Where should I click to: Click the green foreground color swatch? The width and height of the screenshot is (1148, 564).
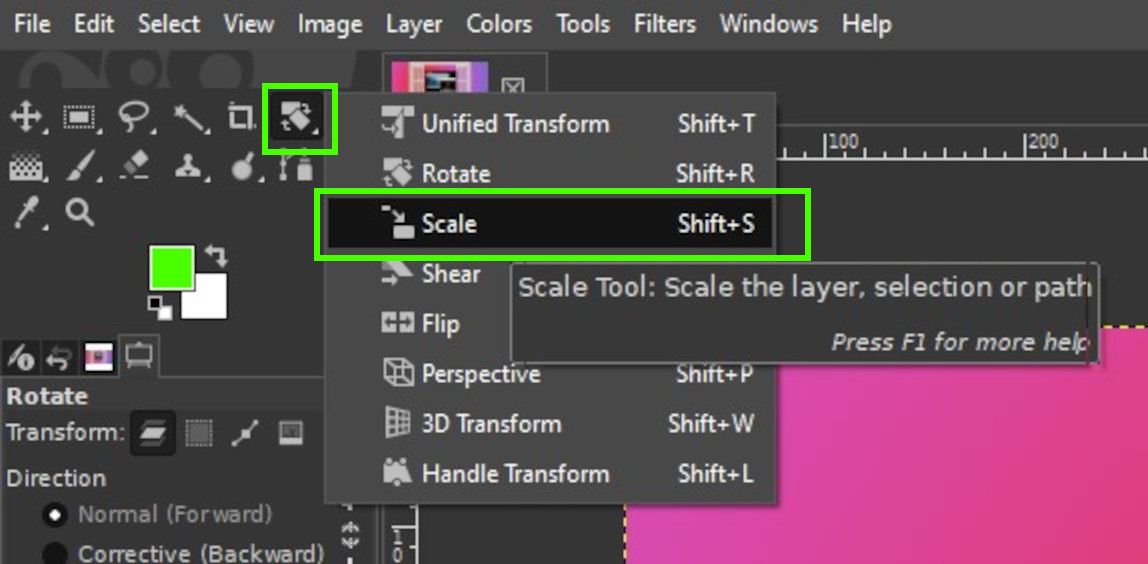pos(172,268)
